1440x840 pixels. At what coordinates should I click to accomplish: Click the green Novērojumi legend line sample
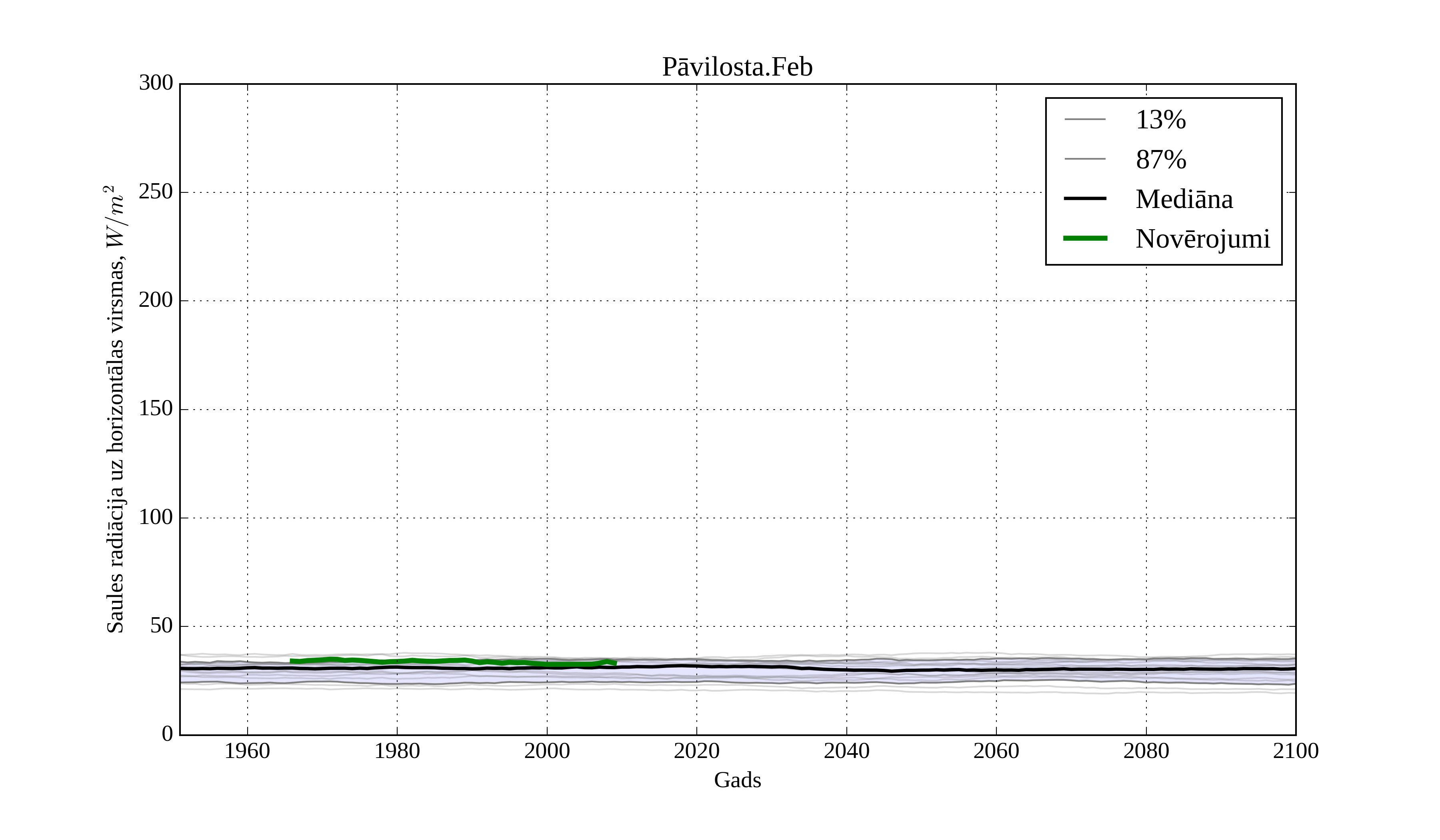click(x=1084, y=238)
